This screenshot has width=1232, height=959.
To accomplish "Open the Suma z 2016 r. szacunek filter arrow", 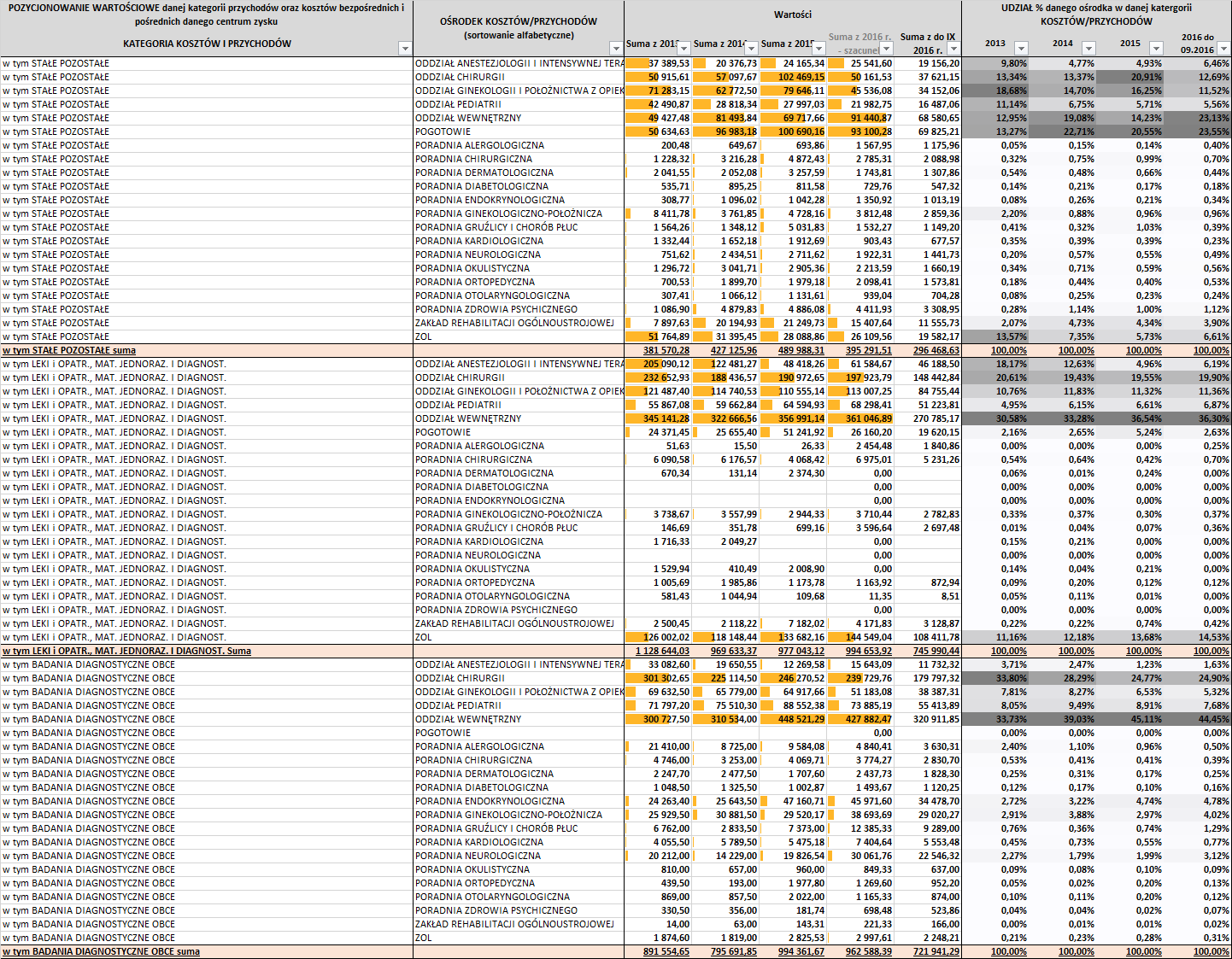I will (886, 49).
